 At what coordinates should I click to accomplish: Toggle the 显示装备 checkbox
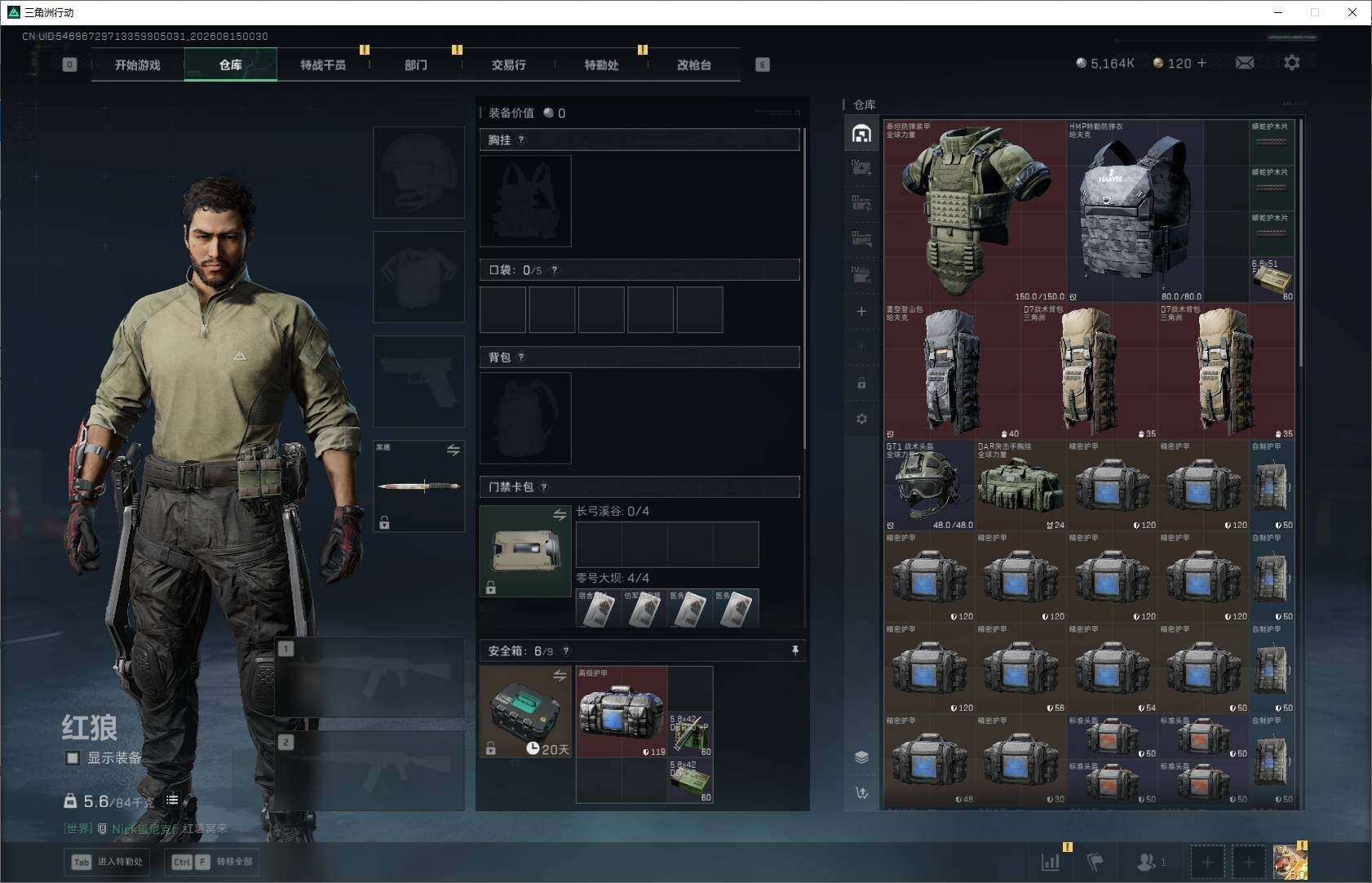pos(73,758)
